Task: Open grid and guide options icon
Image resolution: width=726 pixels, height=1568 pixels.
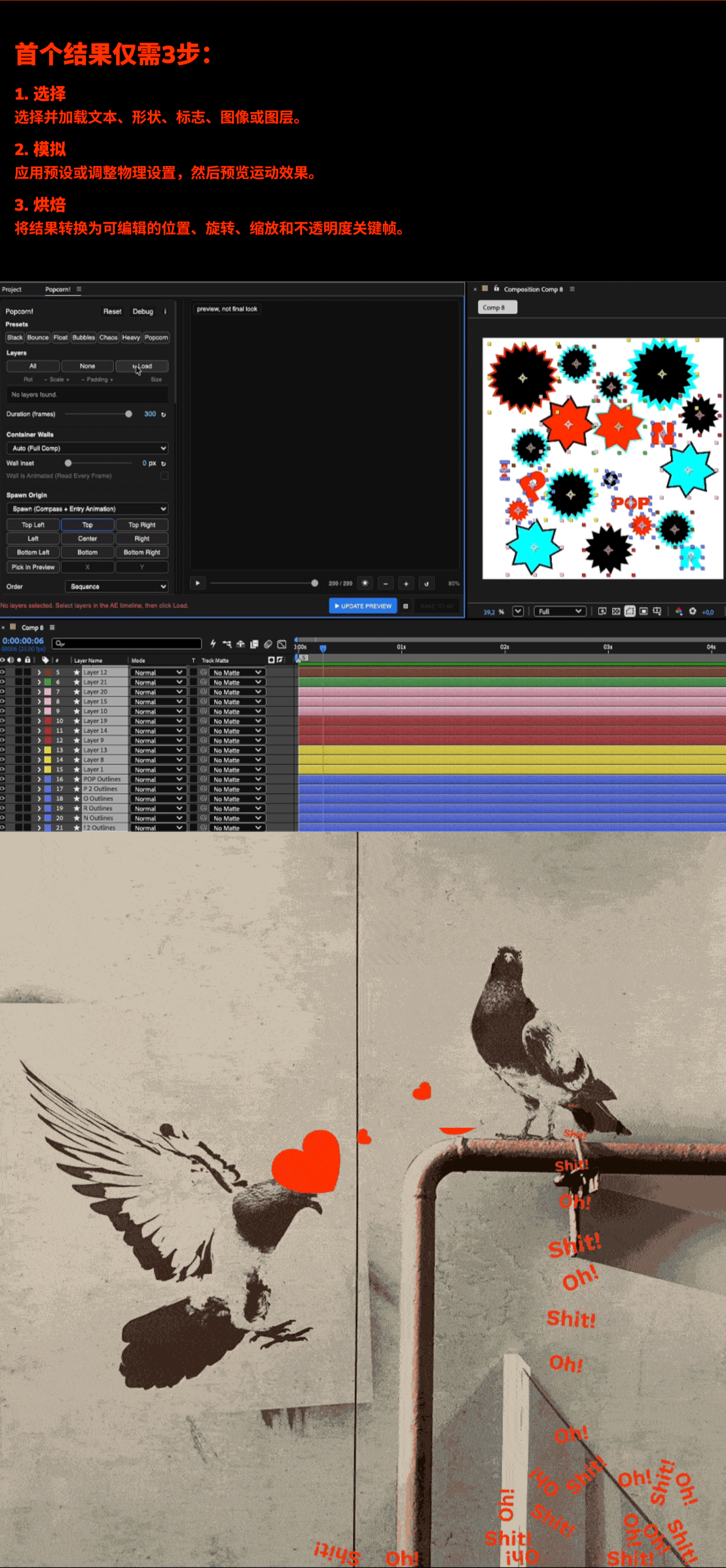Action: point(657,611)
